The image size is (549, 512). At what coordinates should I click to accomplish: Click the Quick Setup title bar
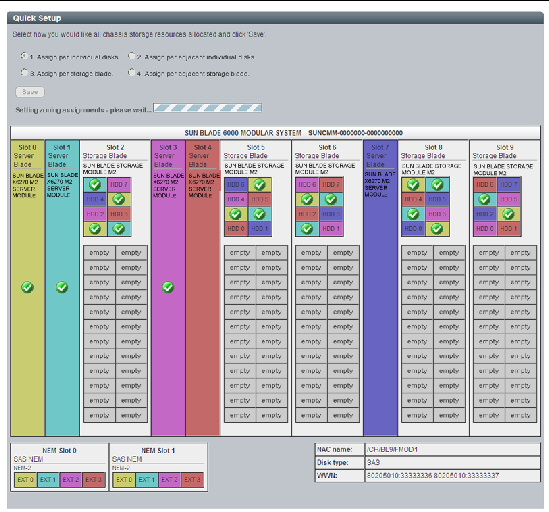point(275,18)
